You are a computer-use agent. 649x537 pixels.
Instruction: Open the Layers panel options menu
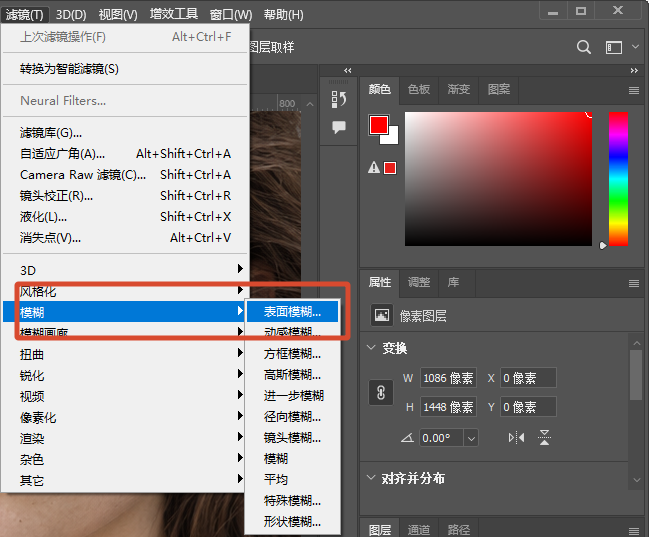[634, 531]
